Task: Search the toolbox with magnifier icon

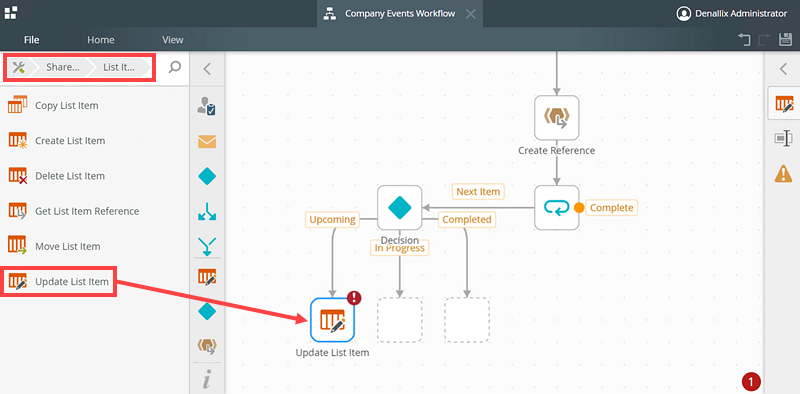Action: click(174, 67)
